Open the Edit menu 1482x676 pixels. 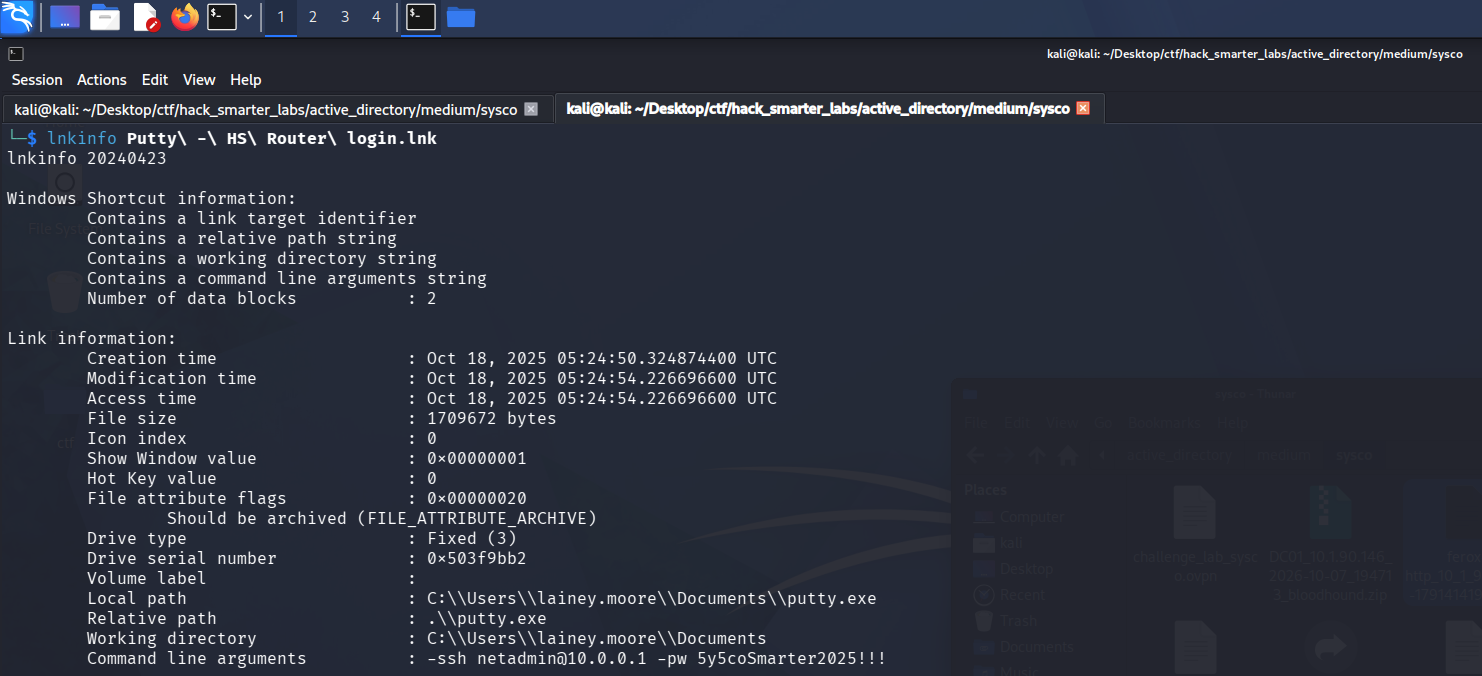[155, 80]
